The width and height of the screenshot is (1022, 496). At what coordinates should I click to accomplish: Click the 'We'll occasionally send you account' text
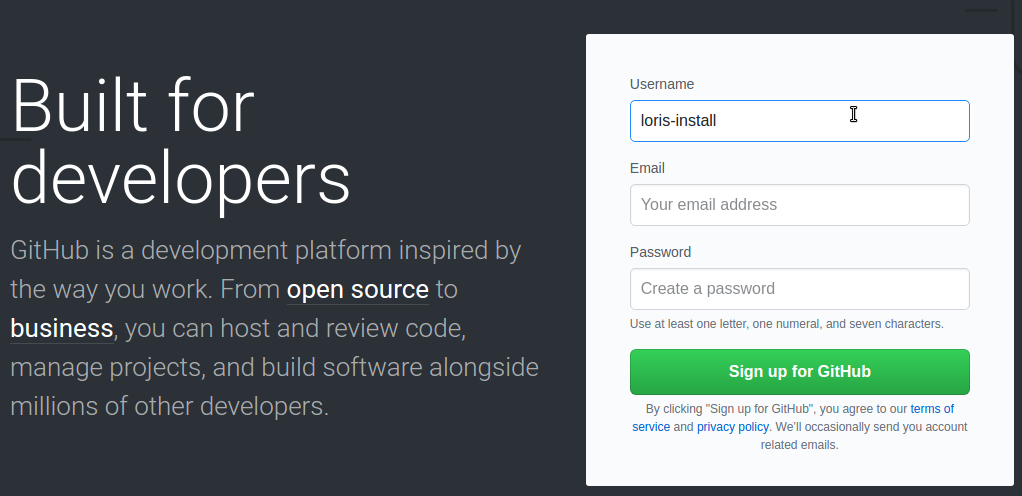coord(870,427)
